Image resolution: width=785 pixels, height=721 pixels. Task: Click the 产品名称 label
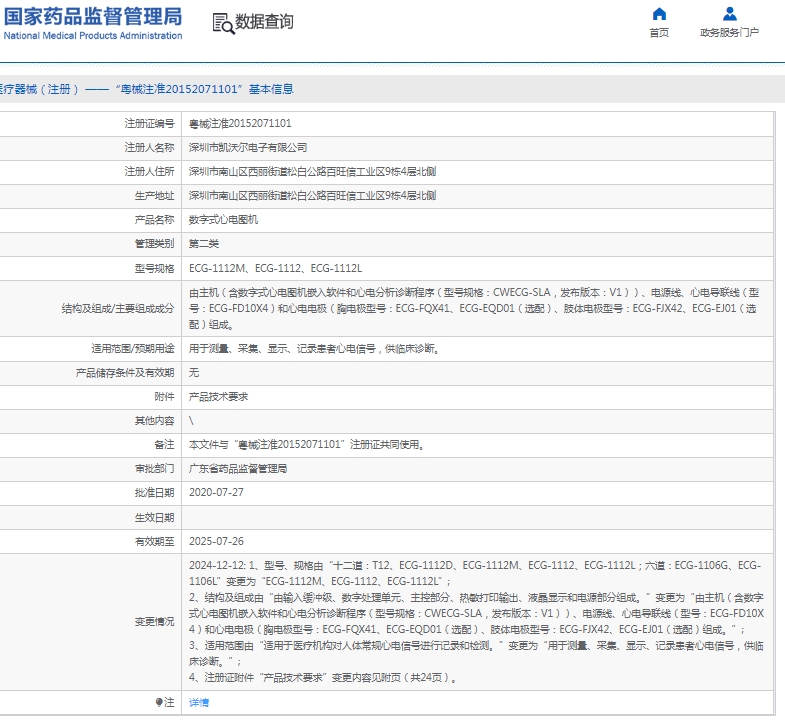click(154, 219)
